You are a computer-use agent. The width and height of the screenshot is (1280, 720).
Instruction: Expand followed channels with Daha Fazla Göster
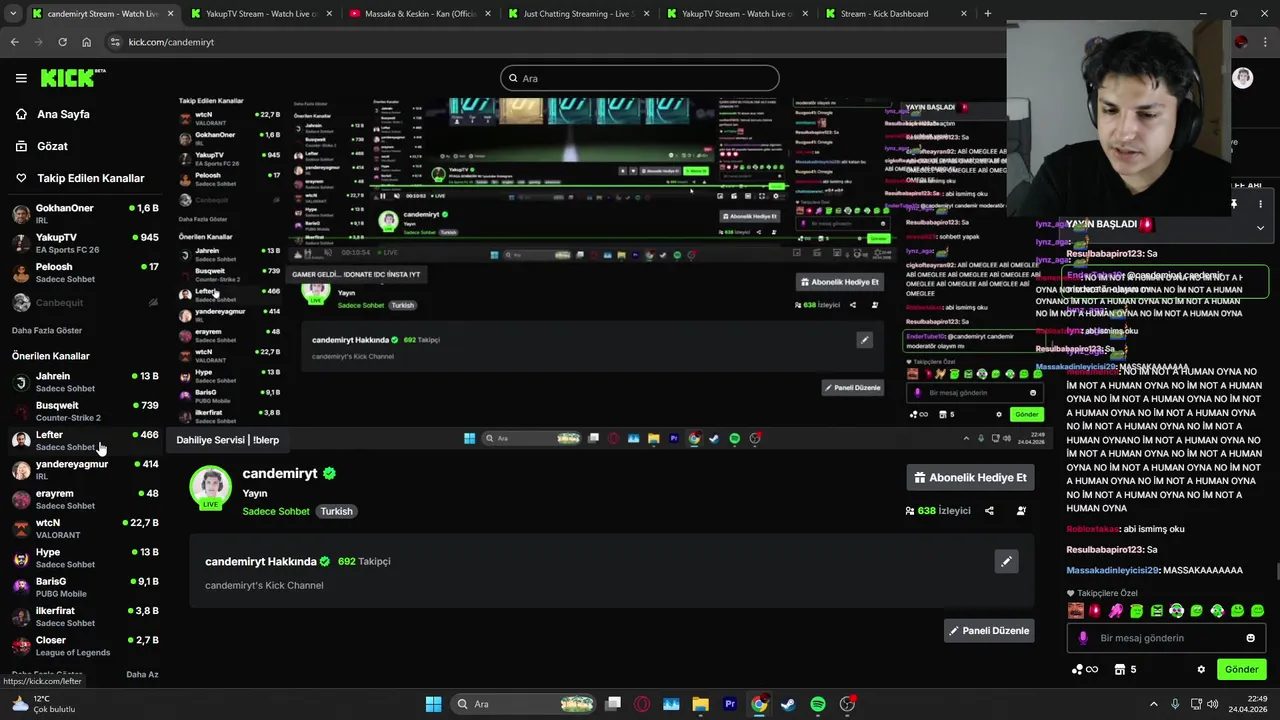coord(47,330)
